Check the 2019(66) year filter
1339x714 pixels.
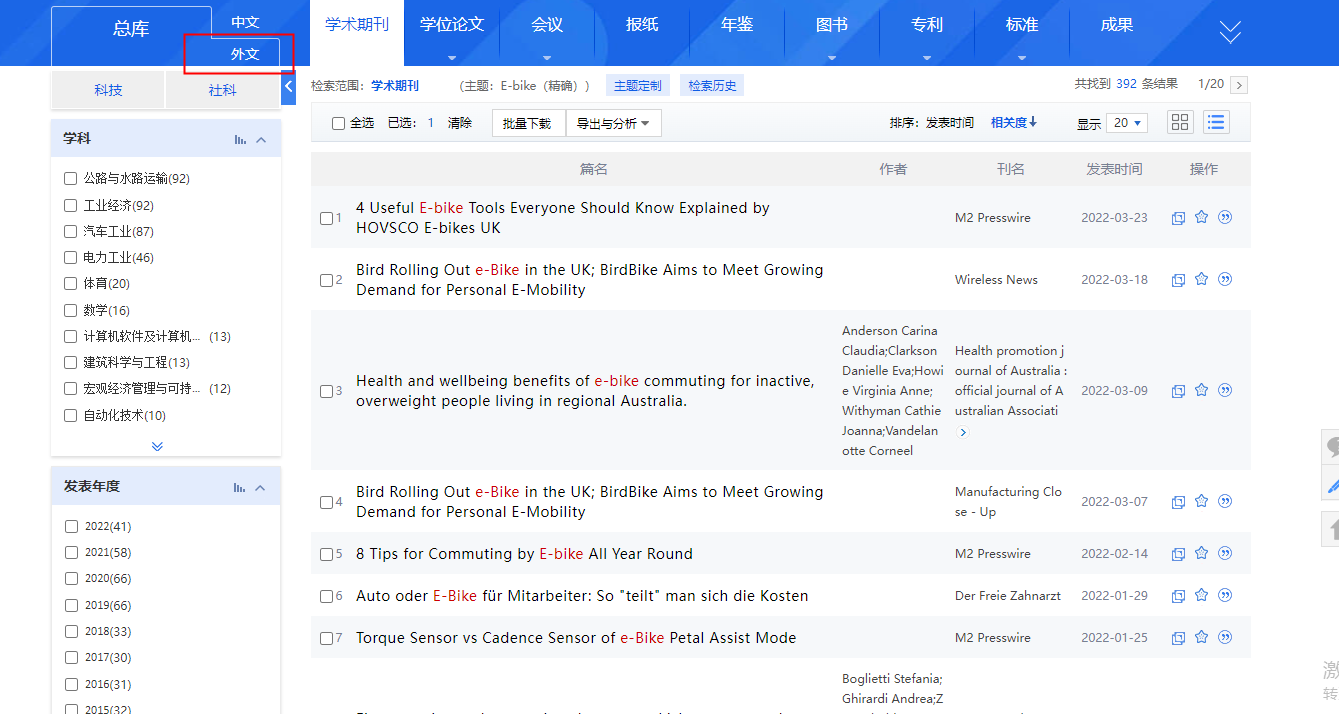[71, 605]
